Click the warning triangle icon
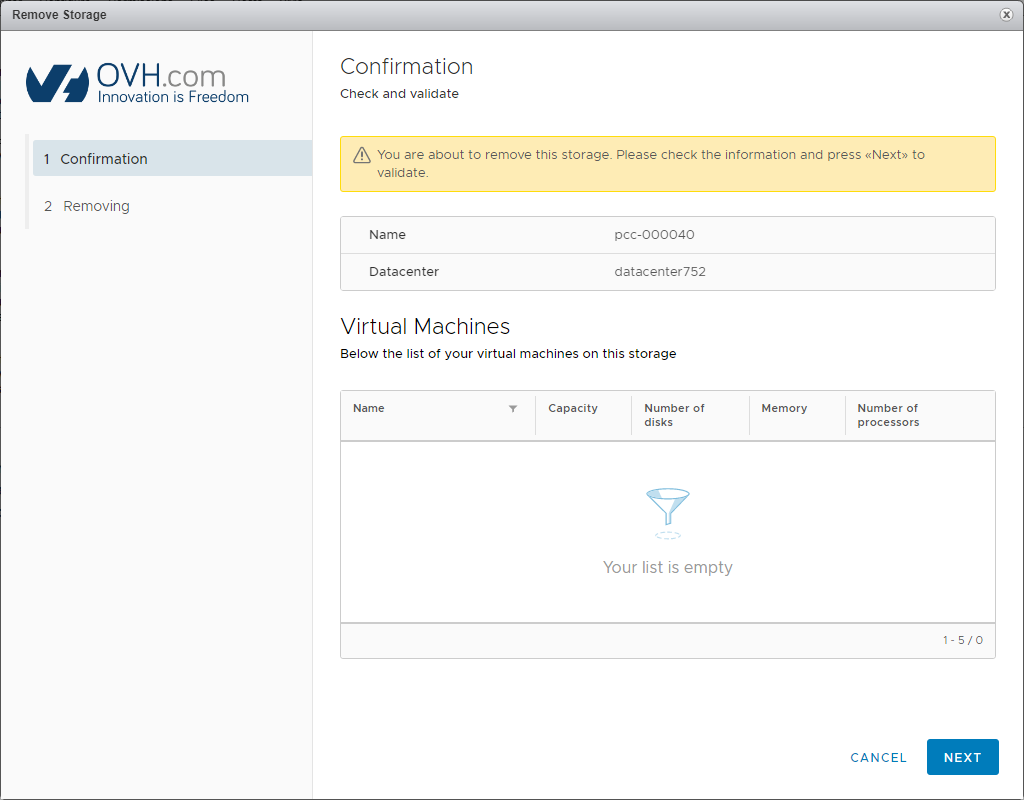This screenshot has width=1024, height=800. (x=362, y=156)
